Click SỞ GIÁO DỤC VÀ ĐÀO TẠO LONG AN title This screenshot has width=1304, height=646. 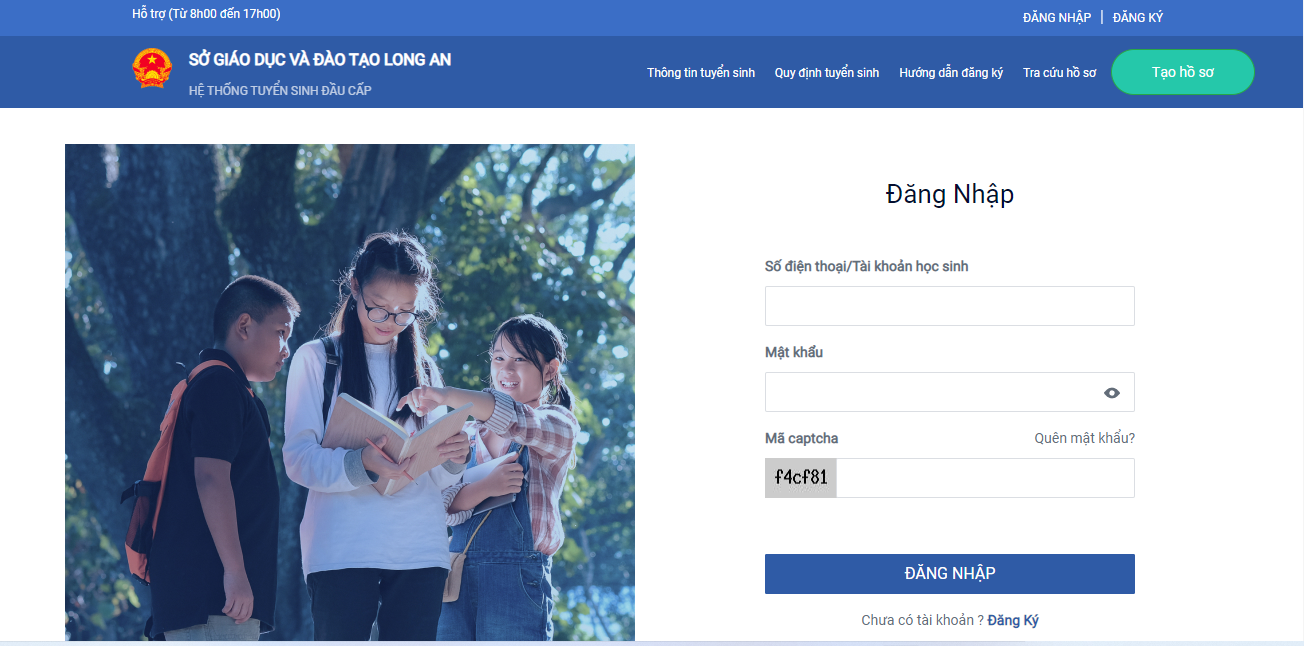pos(320,60)
